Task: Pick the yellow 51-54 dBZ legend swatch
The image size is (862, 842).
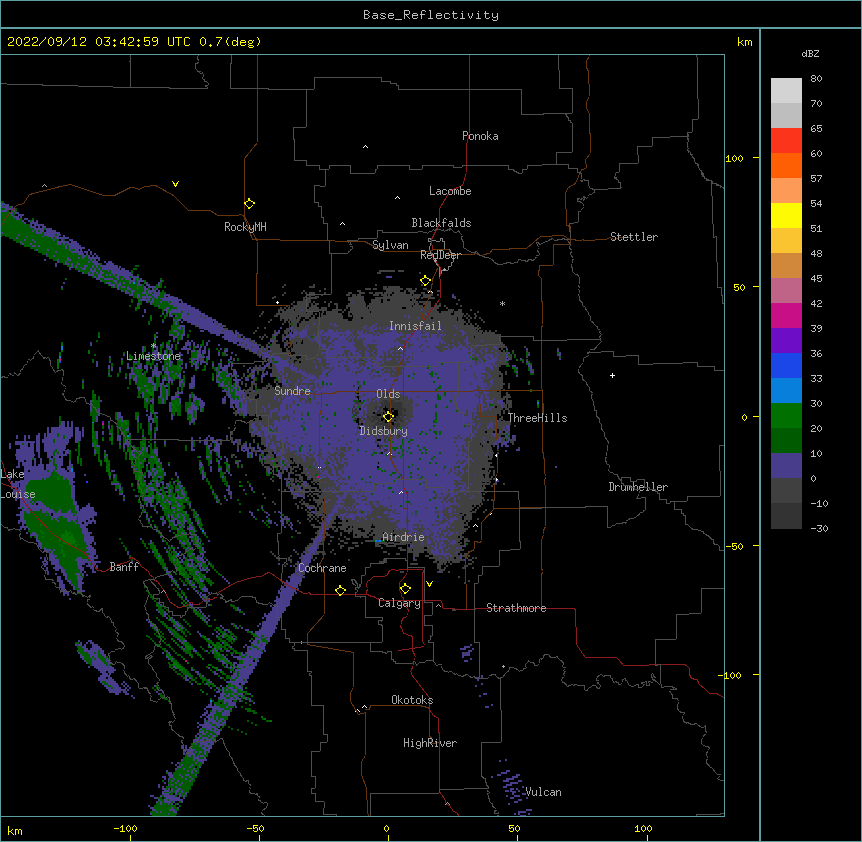Action: click(x=786, y=215)
